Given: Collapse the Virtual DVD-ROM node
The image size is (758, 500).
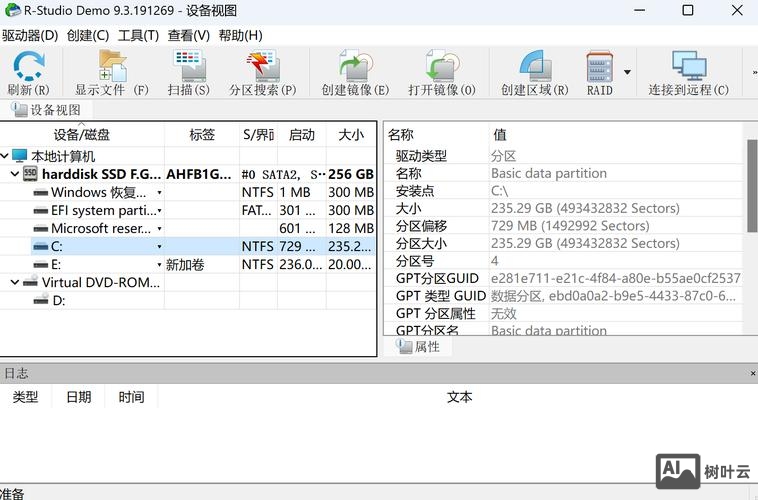Looking at the screenshot, I should point(15,282).
